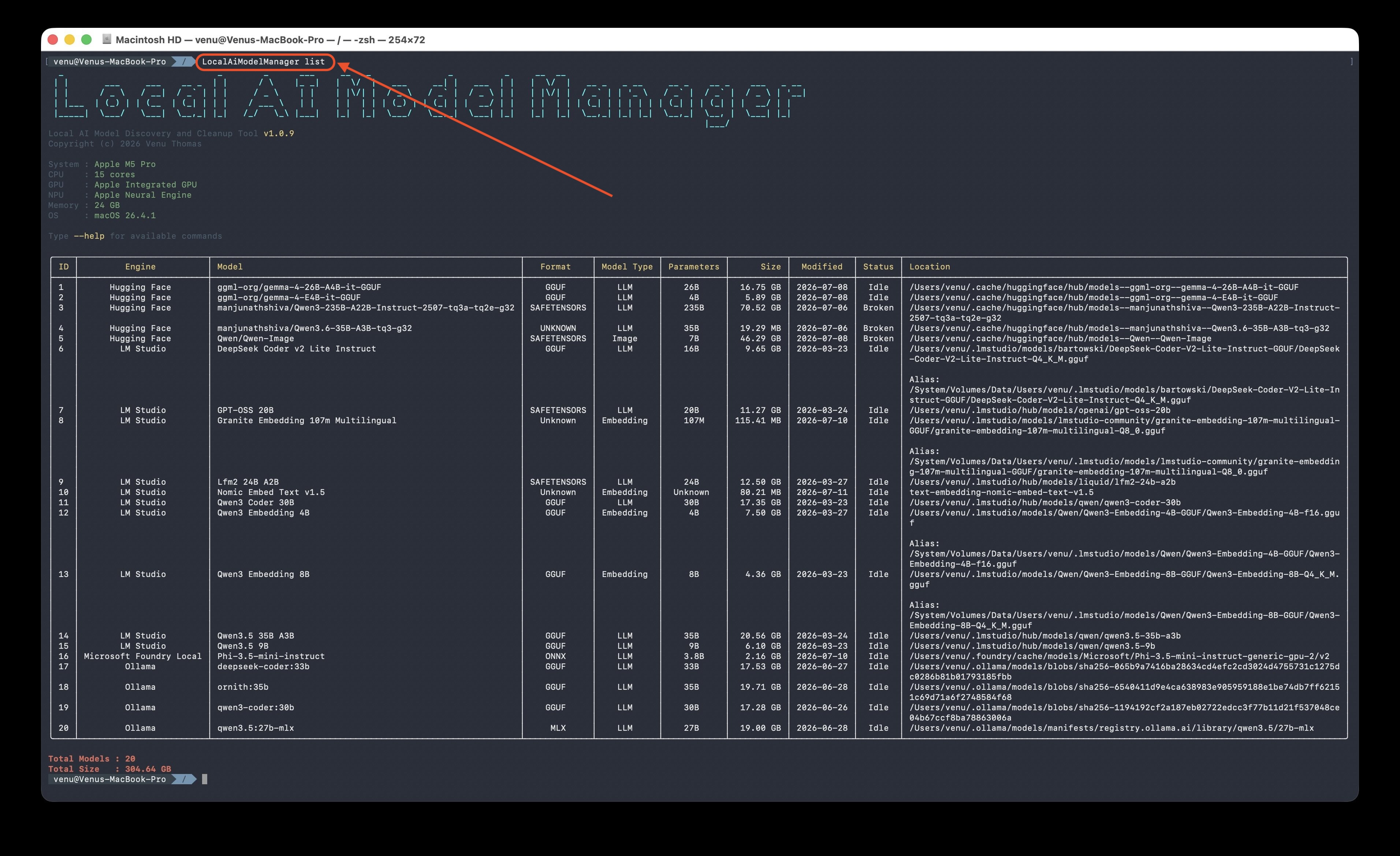Click 'DeepSeek Coder v2 Lite Instruct' model
1400x856 pixels.
(x=297, y=349)
